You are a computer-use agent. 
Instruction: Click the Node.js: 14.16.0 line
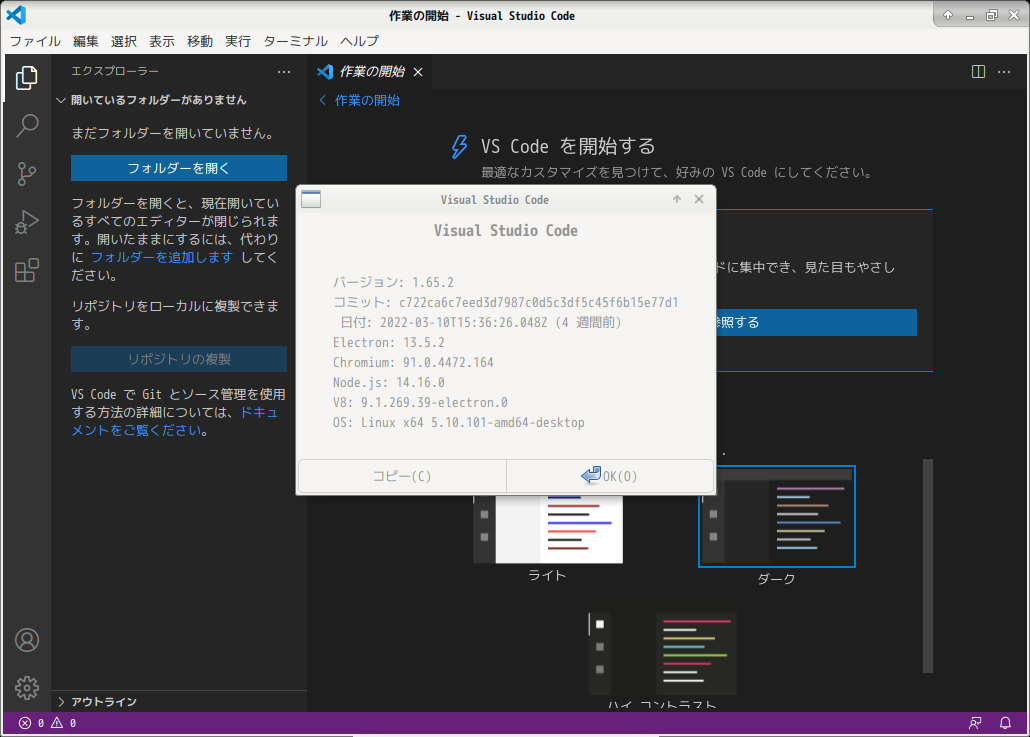tap(388, 383)
